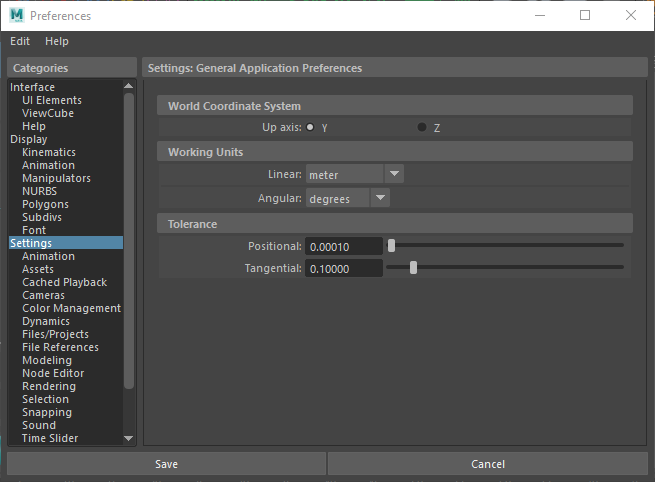This screenshot has width=655, height=482.
Task: Click the Positional tolerance slider handle
Action: point(391,246)
